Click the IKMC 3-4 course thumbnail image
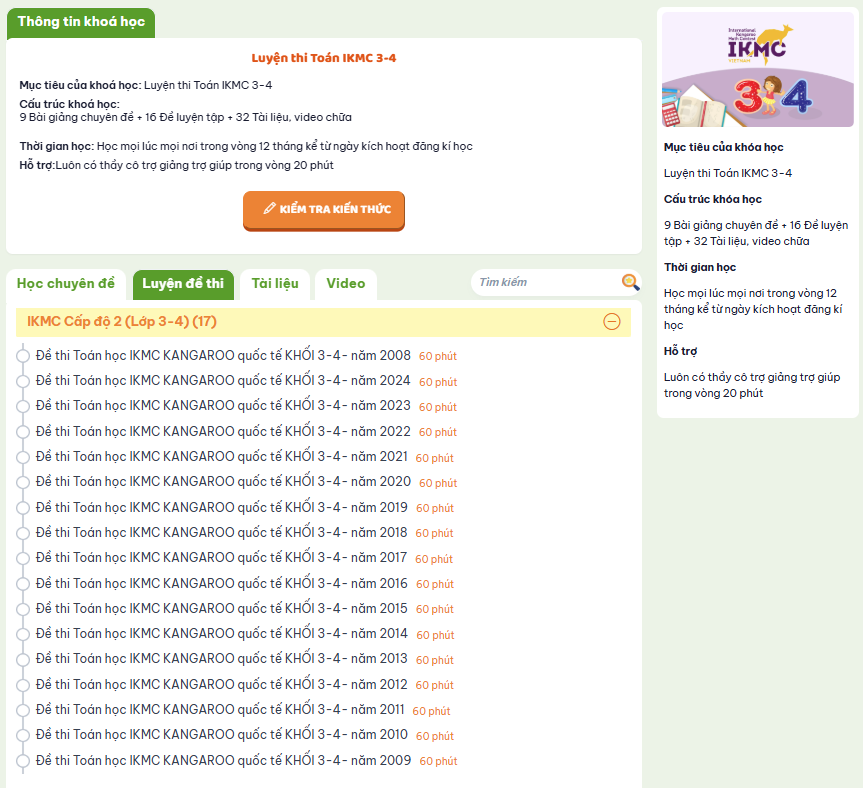This screenshot has width=863, height=788. [757, 69]
